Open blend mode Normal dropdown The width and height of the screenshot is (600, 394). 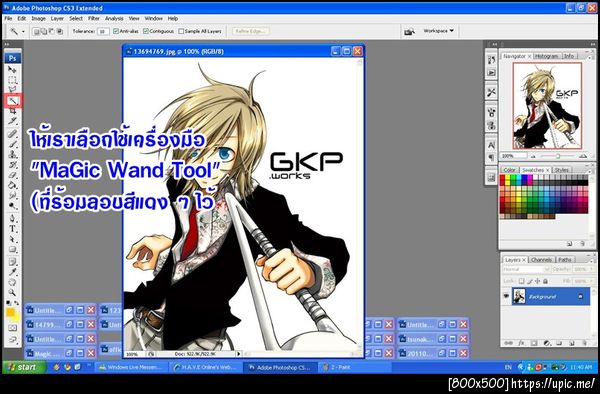(x=526, y=269)
